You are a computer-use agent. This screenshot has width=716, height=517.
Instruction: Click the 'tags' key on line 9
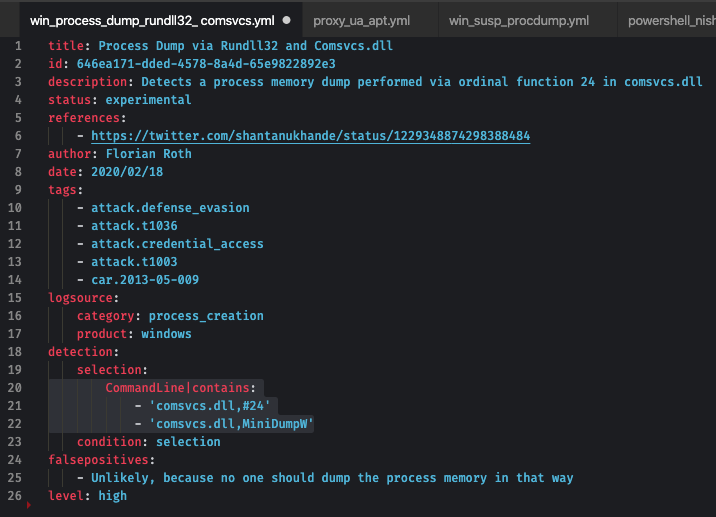point(63,190)
